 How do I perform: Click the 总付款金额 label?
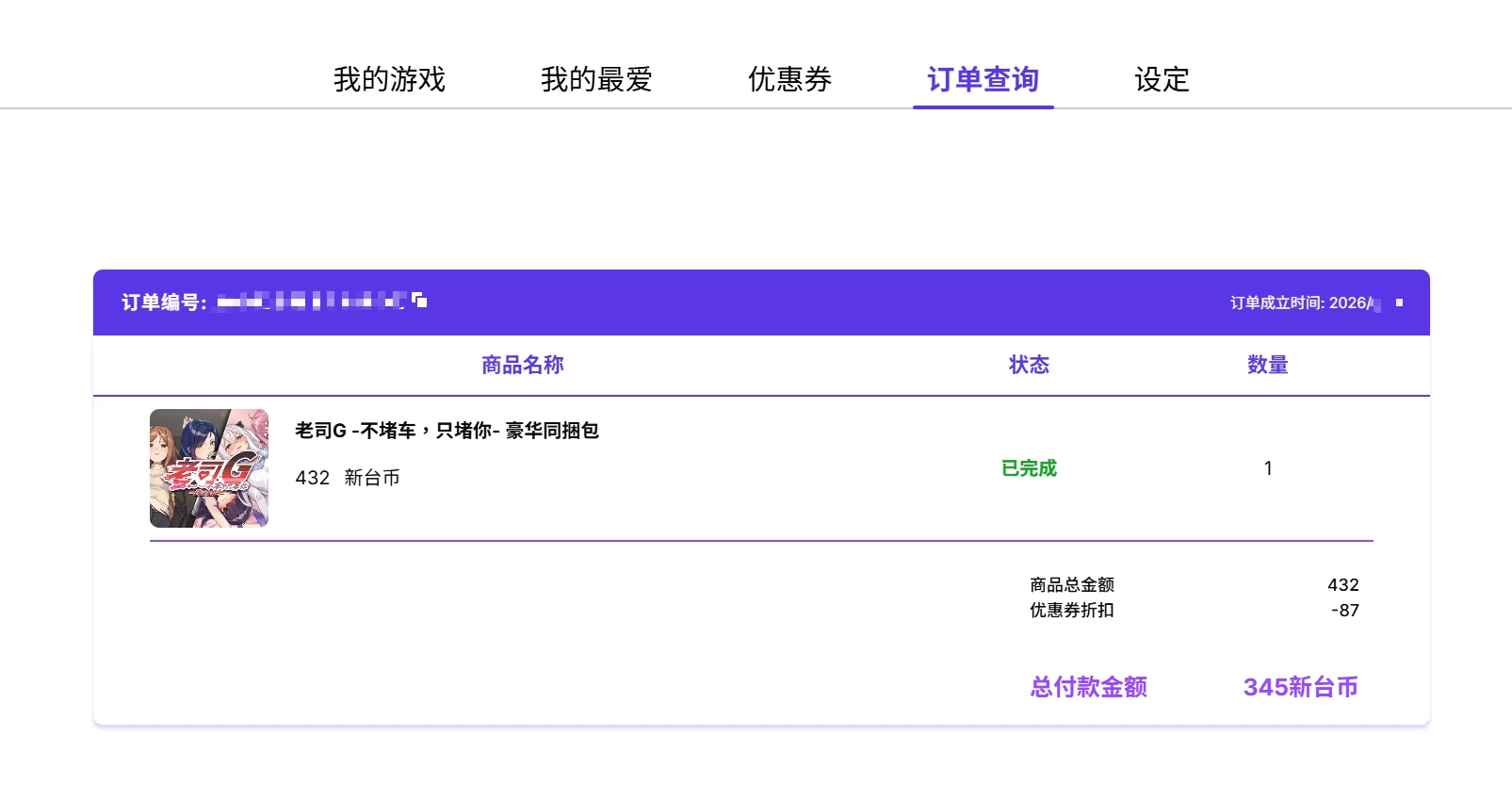(x=1088, y=687)
